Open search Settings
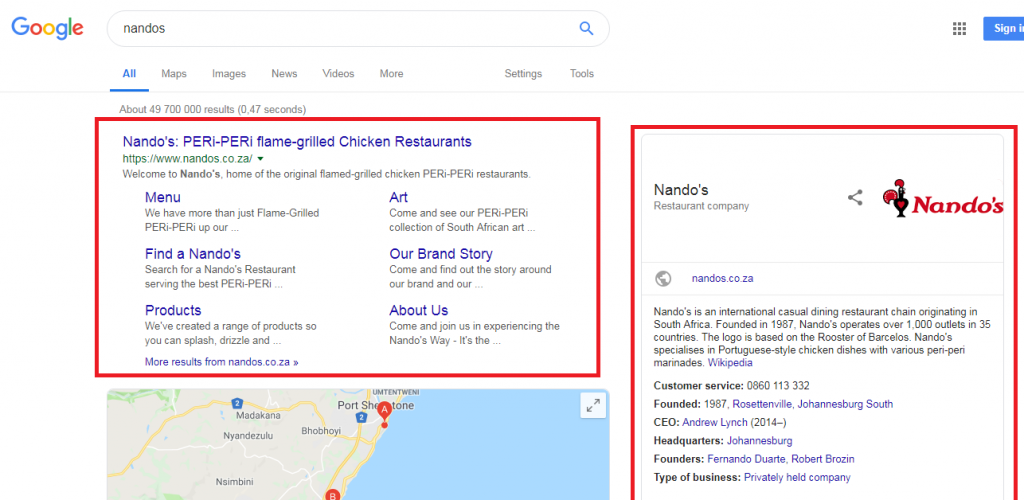 [x=523, y=74]
